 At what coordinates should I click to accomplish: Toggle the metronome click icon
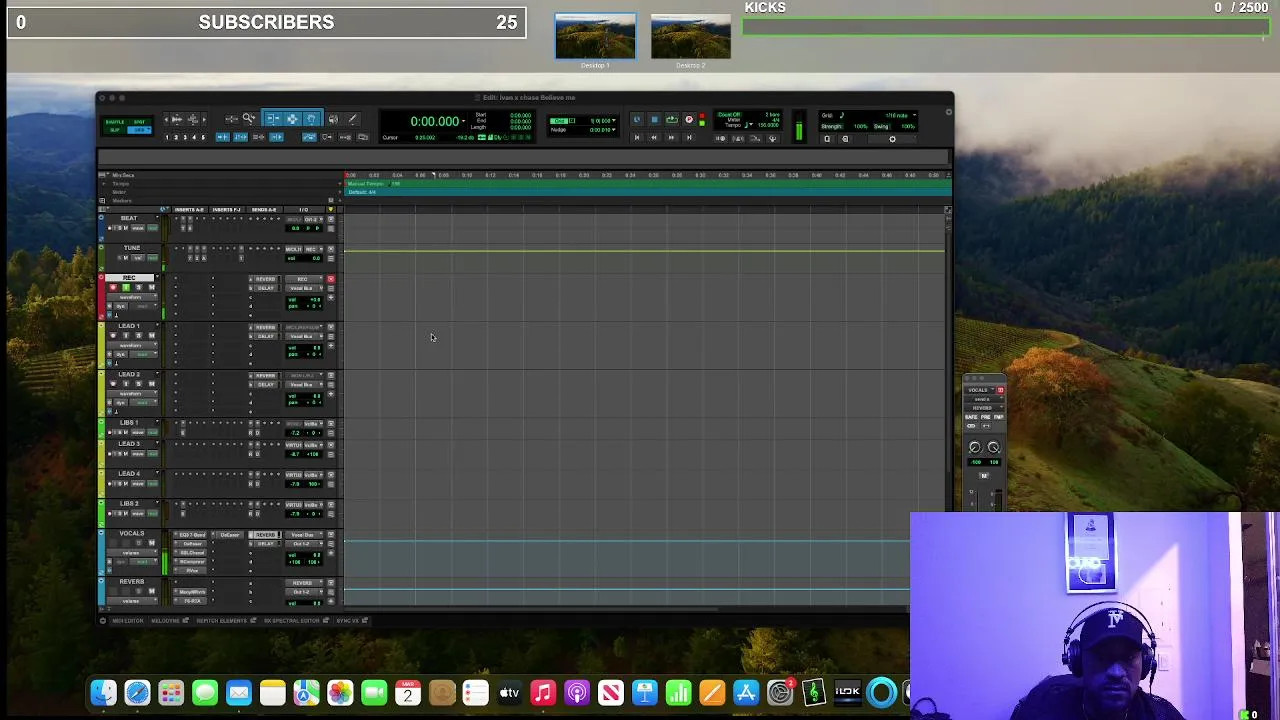coord(738,138)
